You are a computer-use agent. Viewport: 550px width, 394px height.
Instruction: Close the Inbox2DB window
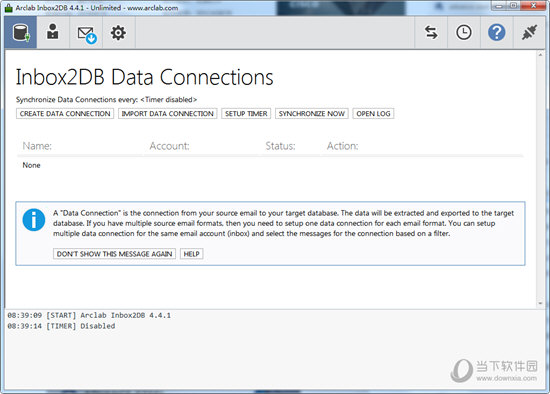point(534,6)
